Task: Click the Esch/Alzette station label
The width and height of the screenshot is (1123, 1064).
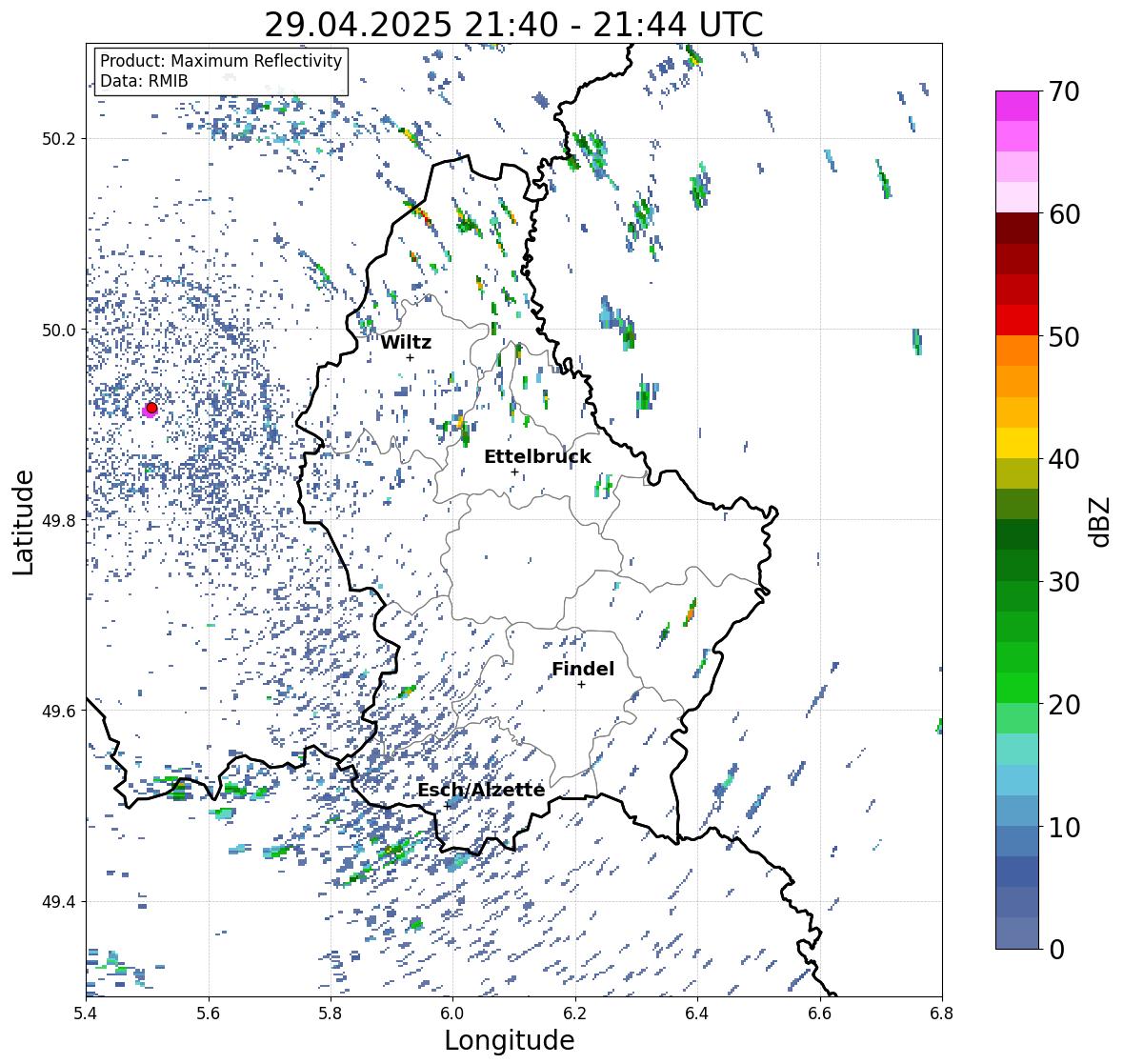Action: coord(481,790)
